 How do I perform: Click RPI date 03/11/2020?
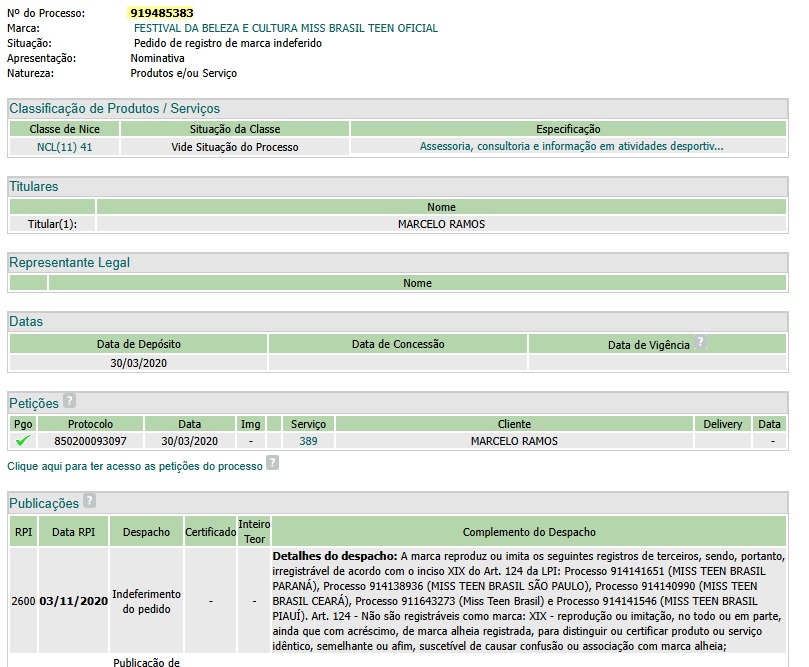pyautogui.click(x=73, y=601)
